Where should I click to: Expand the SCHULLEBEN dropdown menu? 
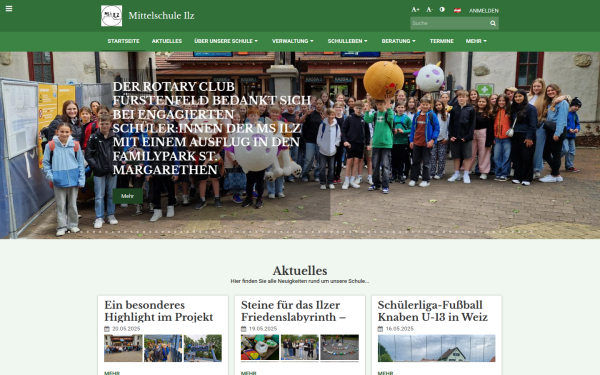tap(347, 41)
